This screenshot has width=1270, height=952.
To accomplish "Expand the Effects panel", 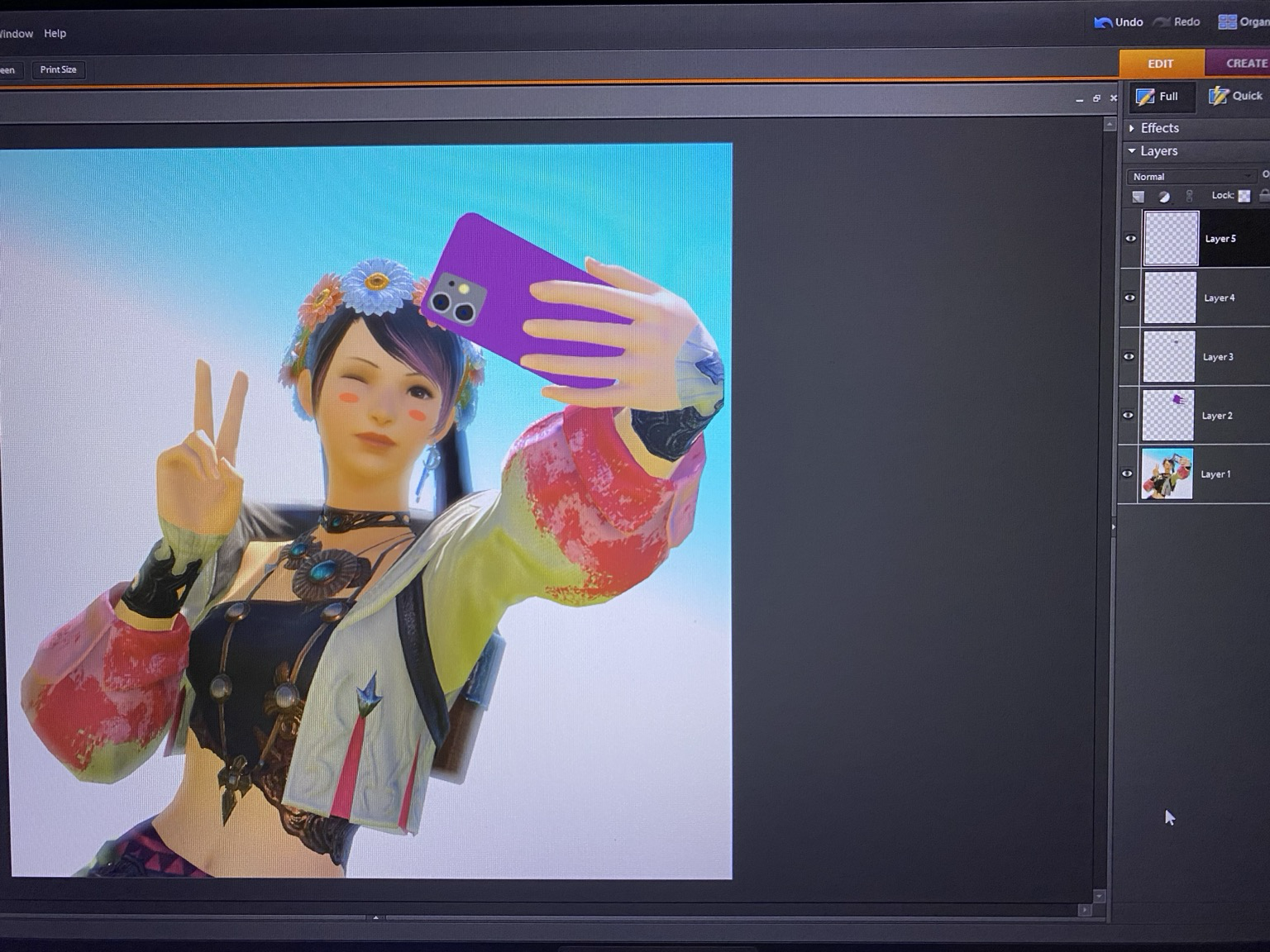I will click(x=1132, y=128).
